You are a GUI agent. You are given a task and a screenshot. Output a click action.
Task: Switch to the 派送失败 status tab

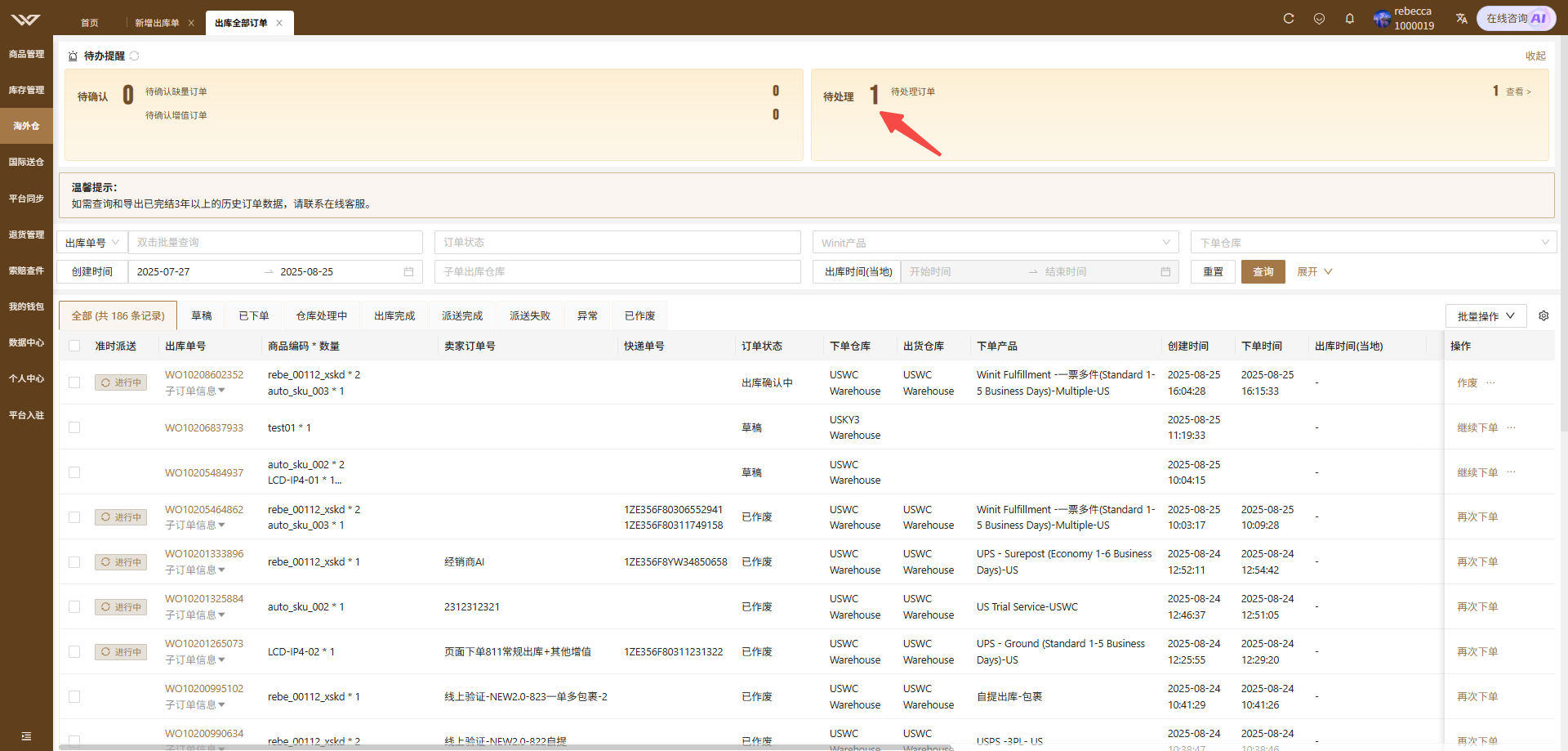[530, 316]
